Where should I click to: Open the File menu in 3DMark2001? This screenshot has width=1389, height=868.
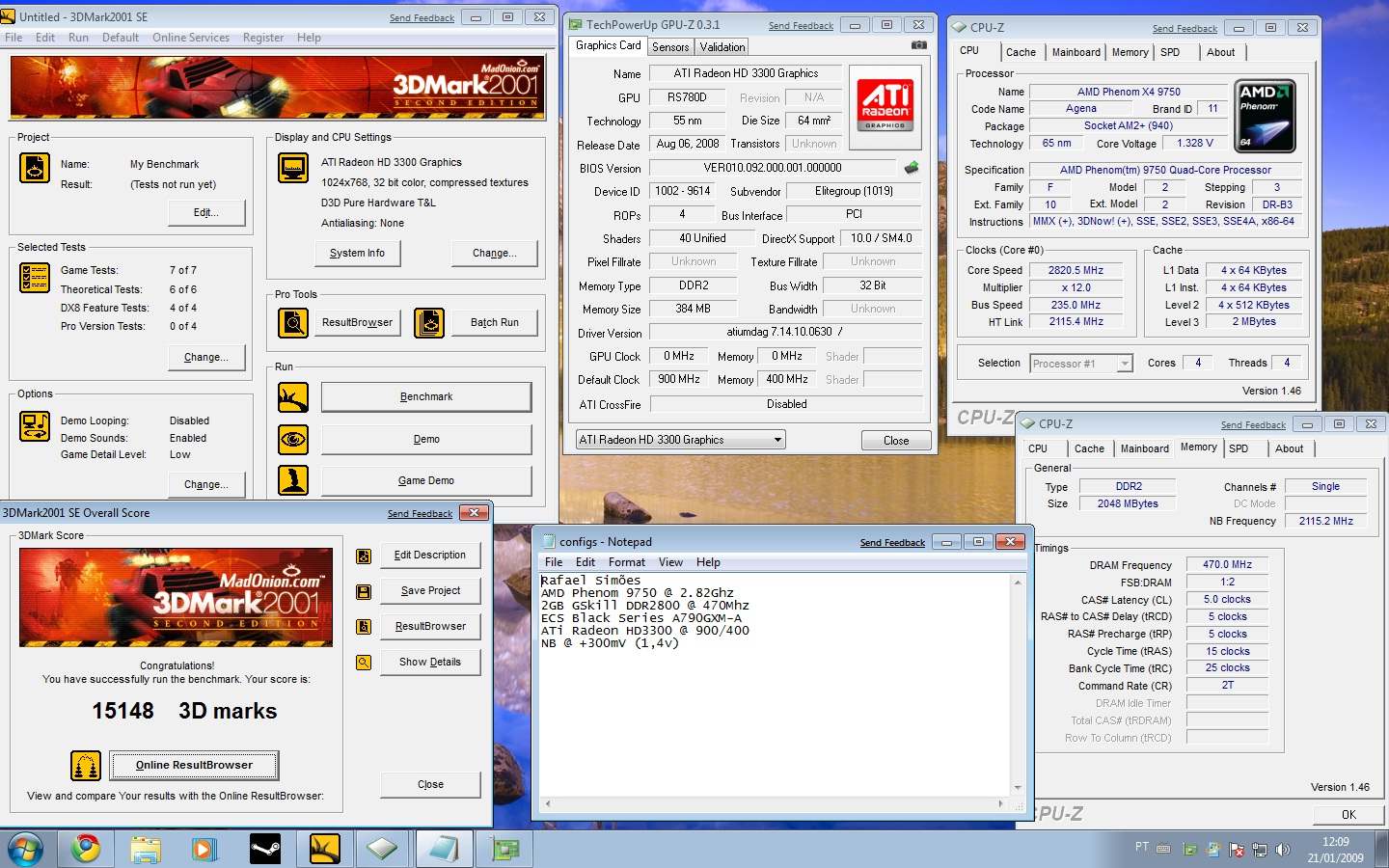coord(14,38)
